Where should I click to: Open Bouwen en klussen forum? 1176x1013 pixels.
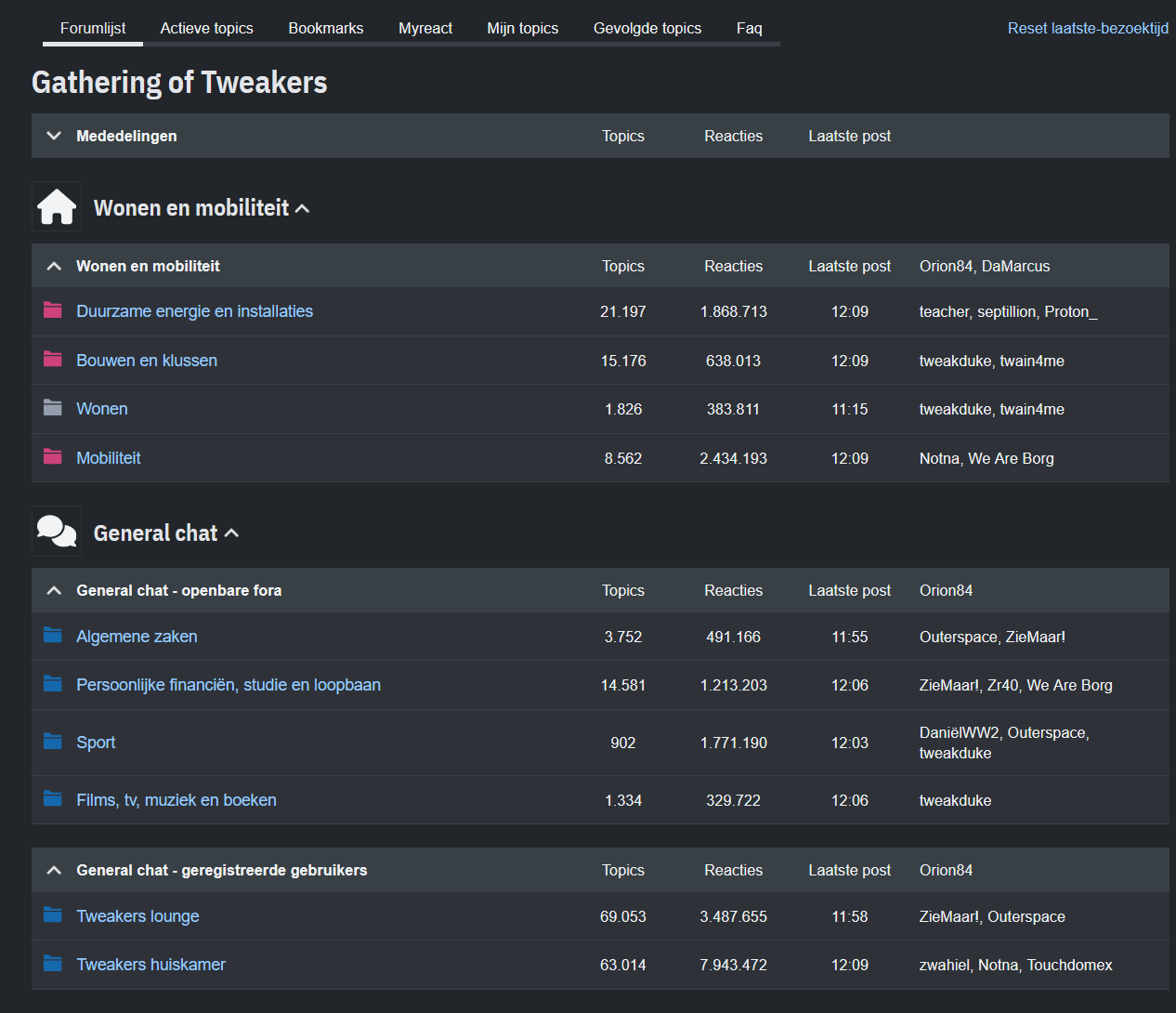(x=147, y=361)
